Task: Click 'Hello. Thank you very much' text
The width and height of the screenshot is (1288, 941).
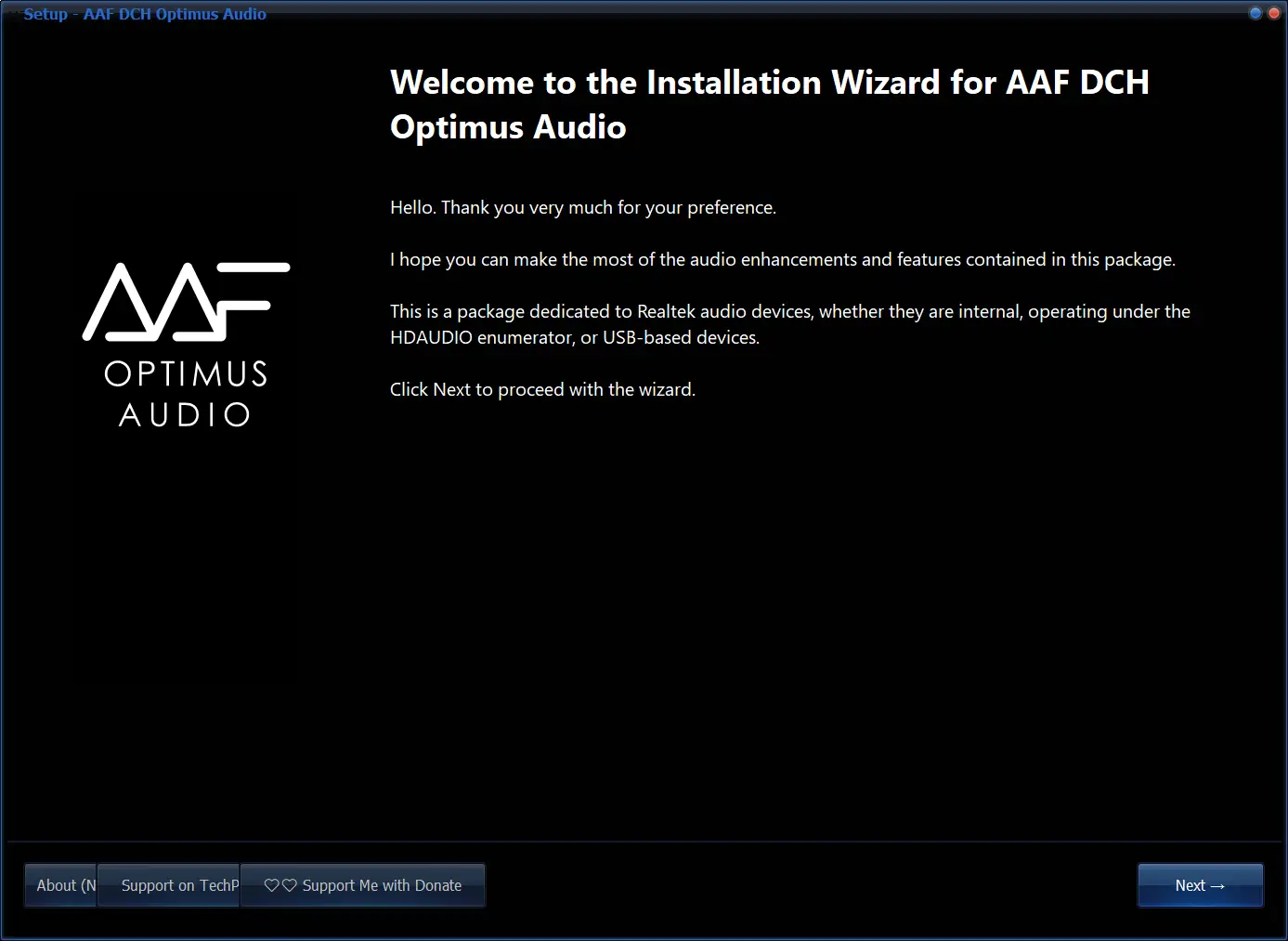Action: click(583, 207)
